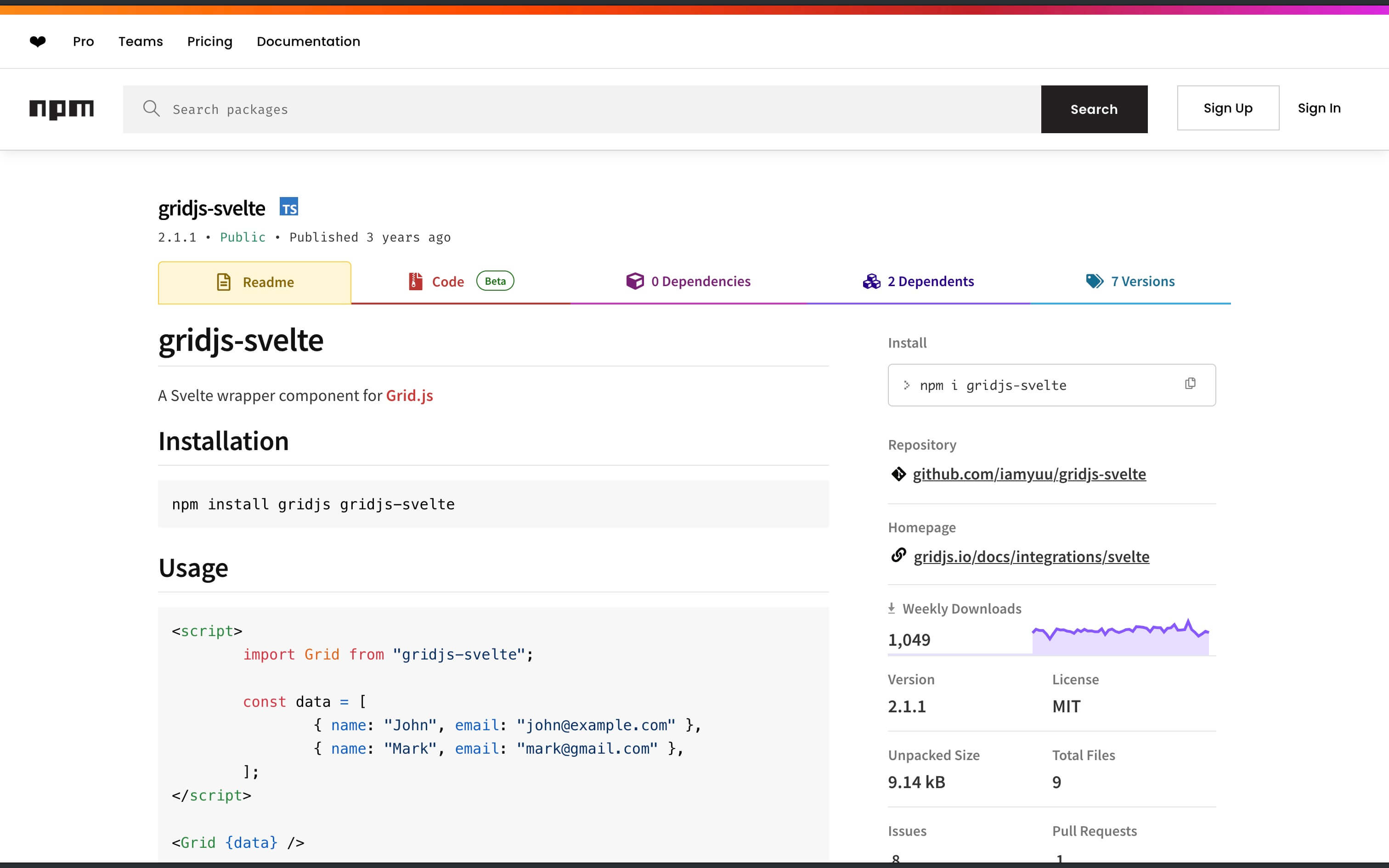Click the npm logo
Image resolution: width=1389 pixels, height=868 pixels.
tap(62, 109)
